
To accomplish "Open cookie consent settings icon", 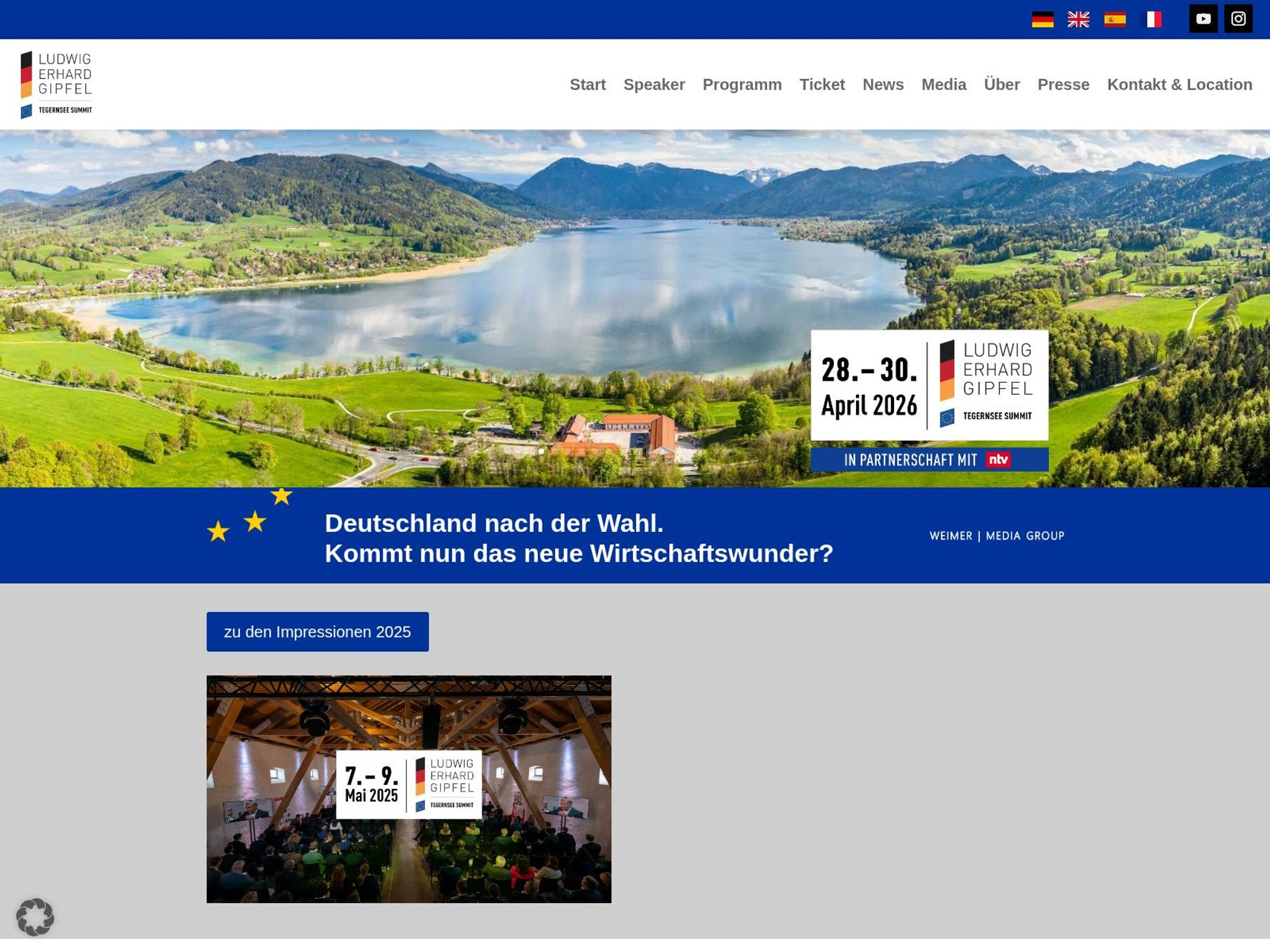I will 35,916.
